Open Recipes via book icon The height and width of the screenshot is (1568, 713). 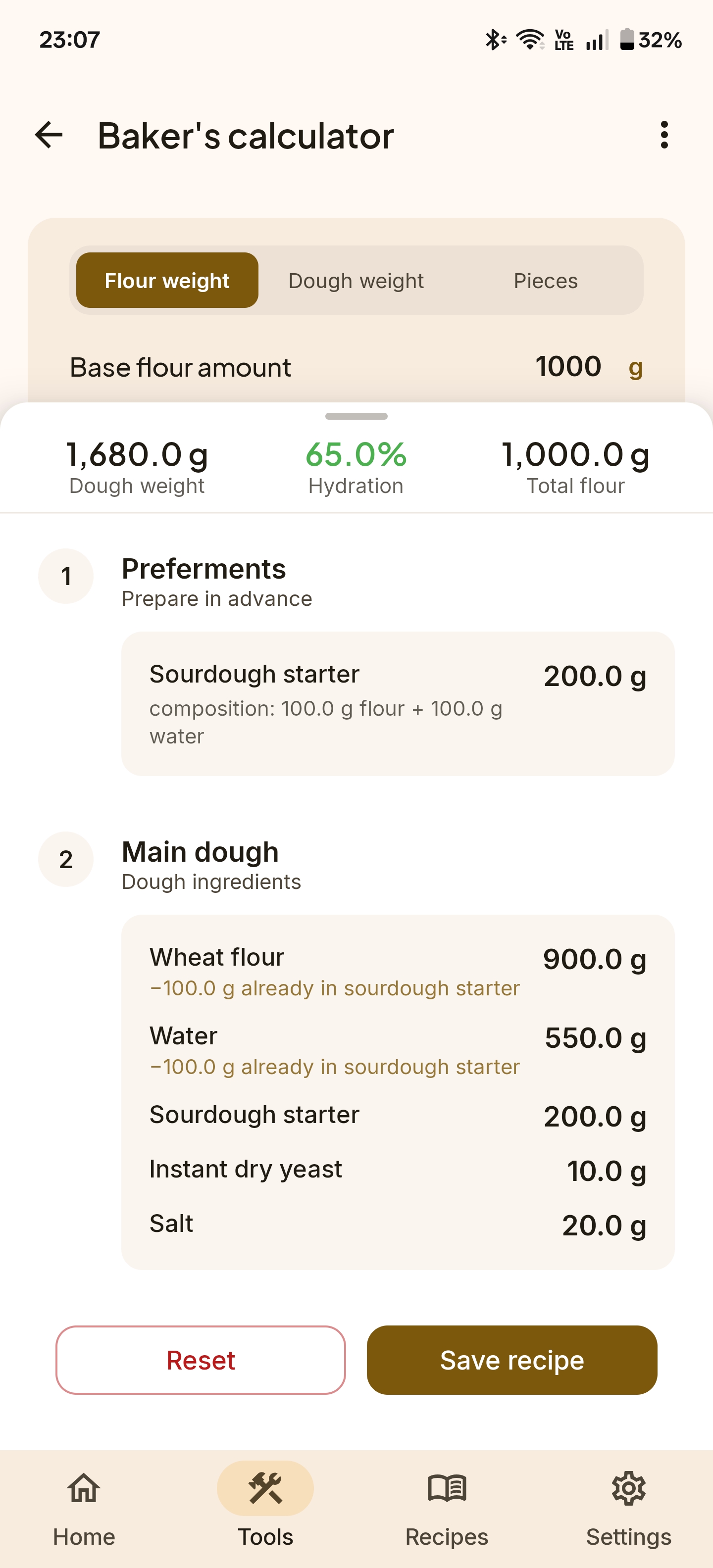pyautogui.click(x=447, y=1489)
